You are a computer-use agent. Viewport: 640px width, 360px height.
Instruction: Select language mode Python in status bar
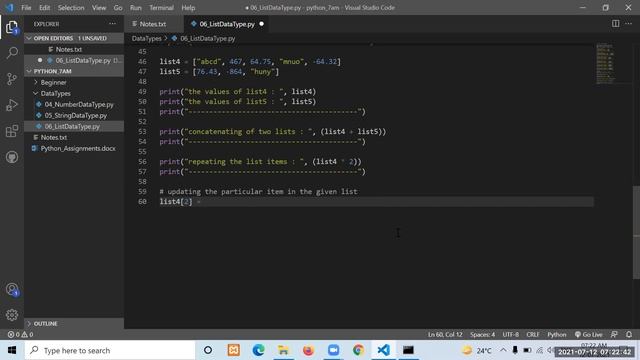coord(557,334)
